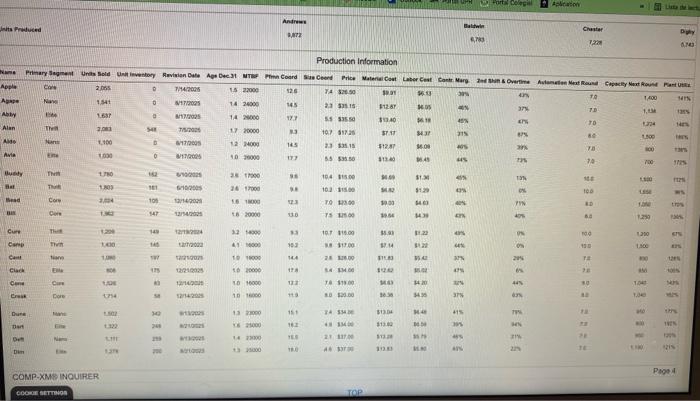
Task: Click the 2nd Shift & Overtime header
Action: [503, 81]
